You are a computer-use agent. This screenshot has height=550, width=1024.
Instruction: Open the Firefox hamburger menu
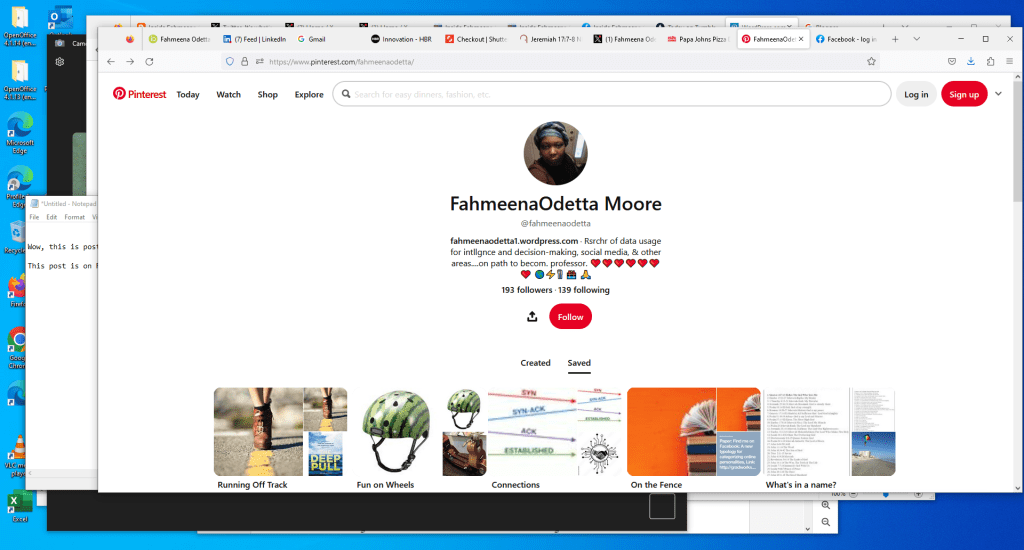(1010, 61)
